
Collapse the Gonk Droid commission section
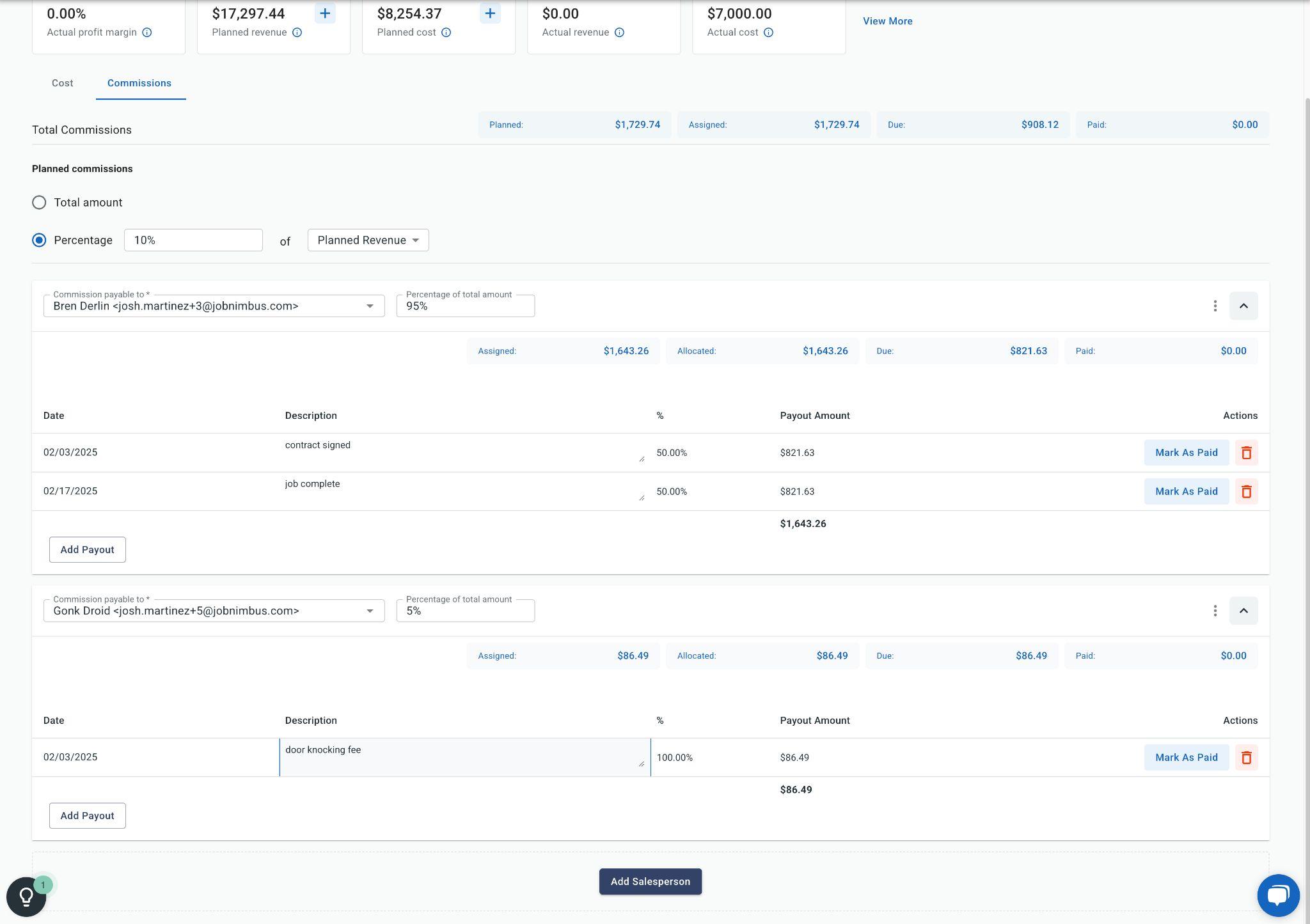tap(1243, 611)
